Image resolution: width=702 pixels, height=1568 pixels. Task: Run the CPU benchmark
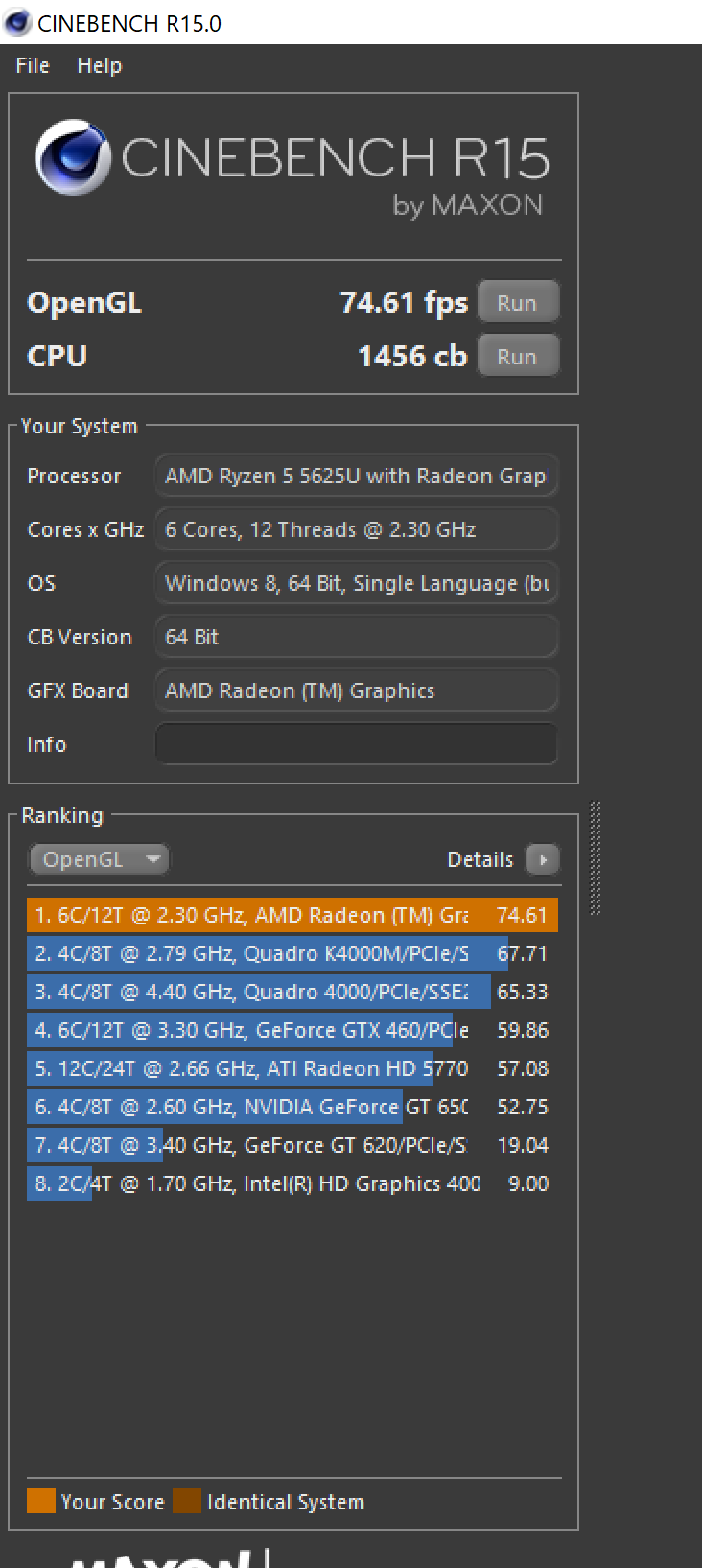(x=517, y=357)
